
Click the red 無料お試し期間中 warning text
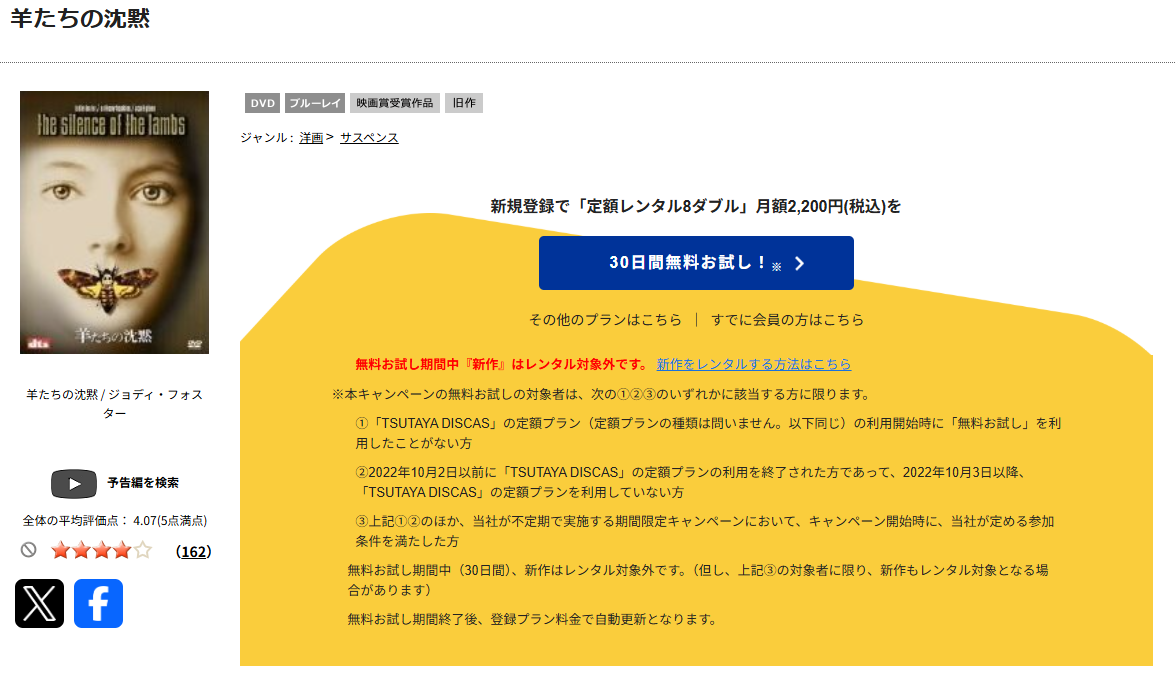pyautogui.click(x=502, y=364)
